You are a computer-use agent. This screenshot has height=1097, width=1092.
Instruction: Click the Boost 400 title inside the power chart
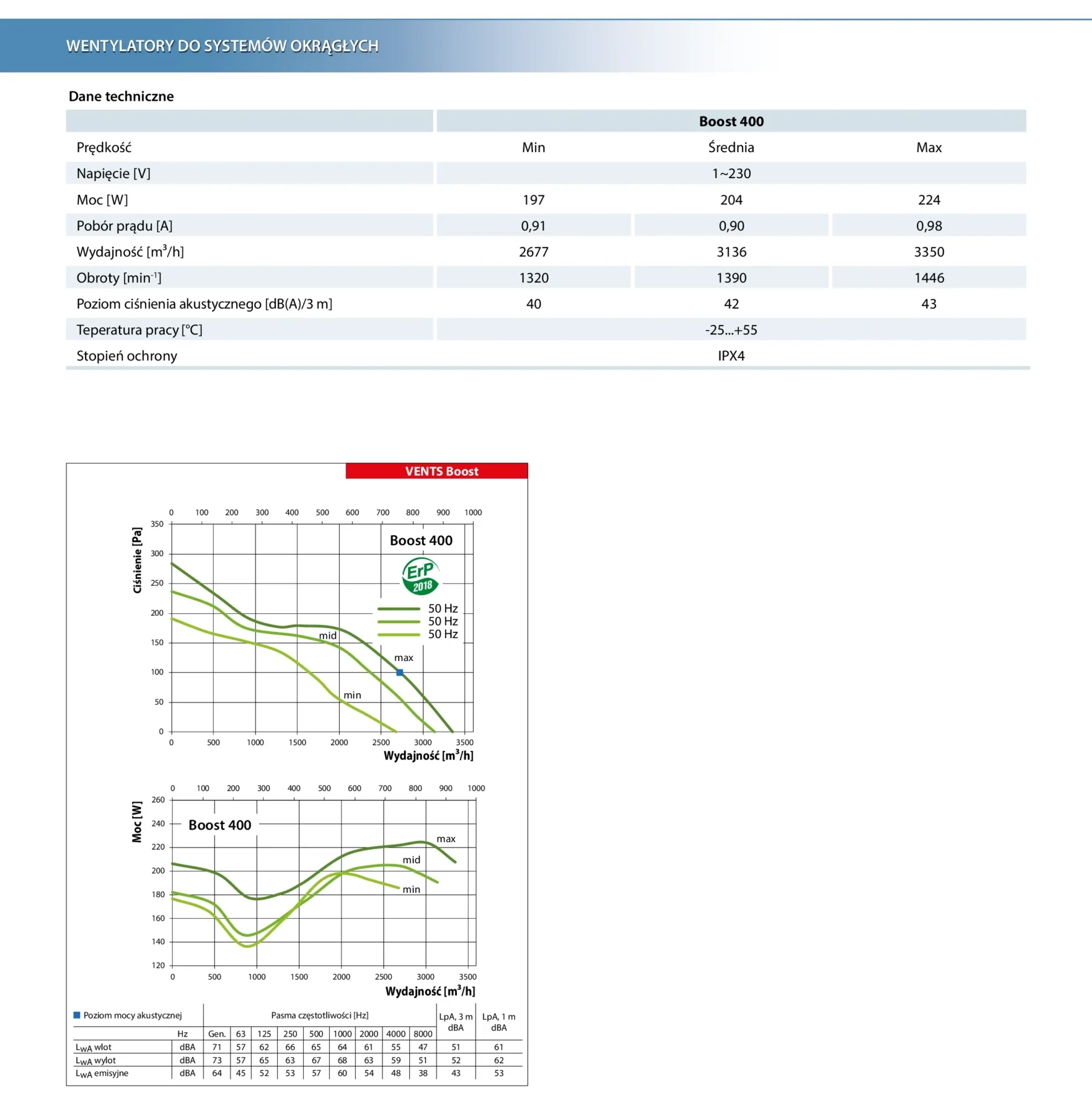point(220,825)
